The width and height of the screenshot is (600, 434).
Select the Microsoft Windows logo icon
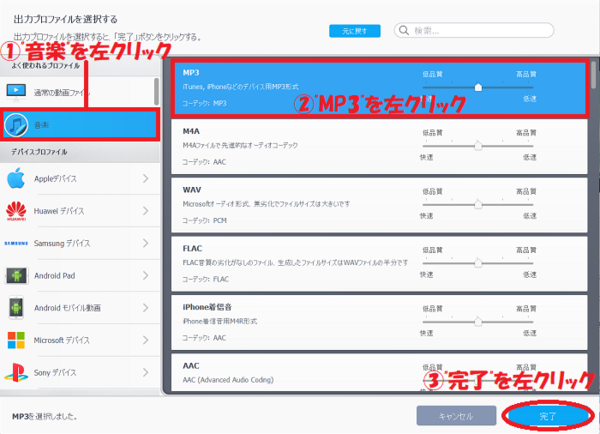pos(16,340)
